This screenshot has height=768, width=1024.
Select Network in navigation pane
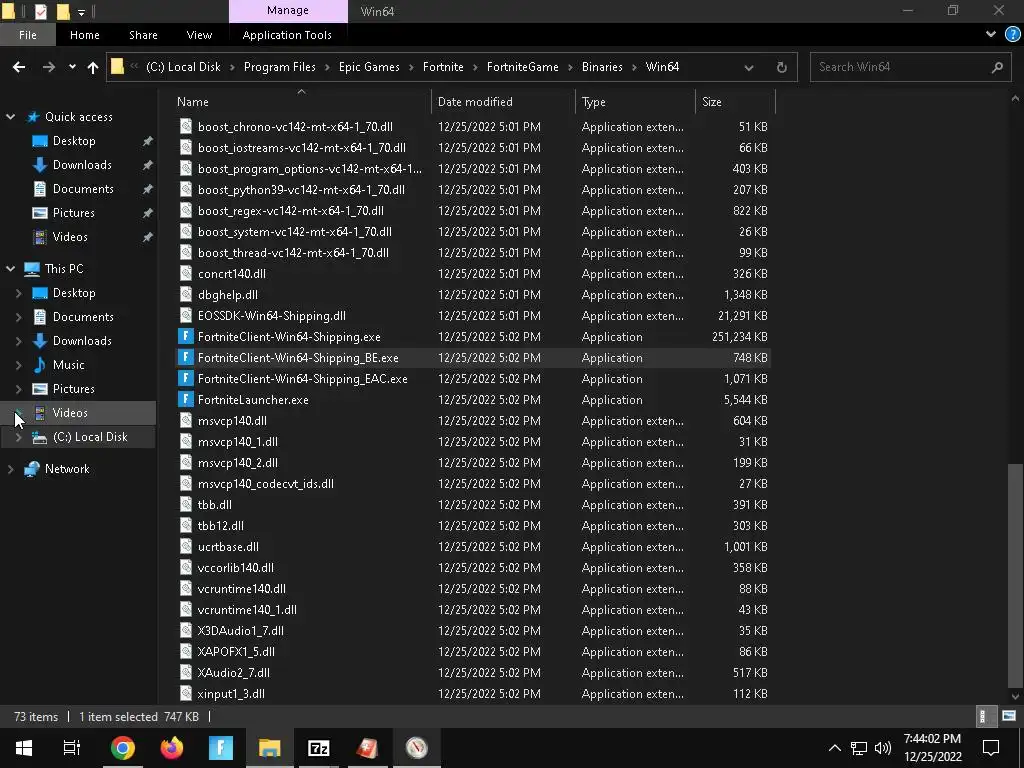tap(67, 469)
